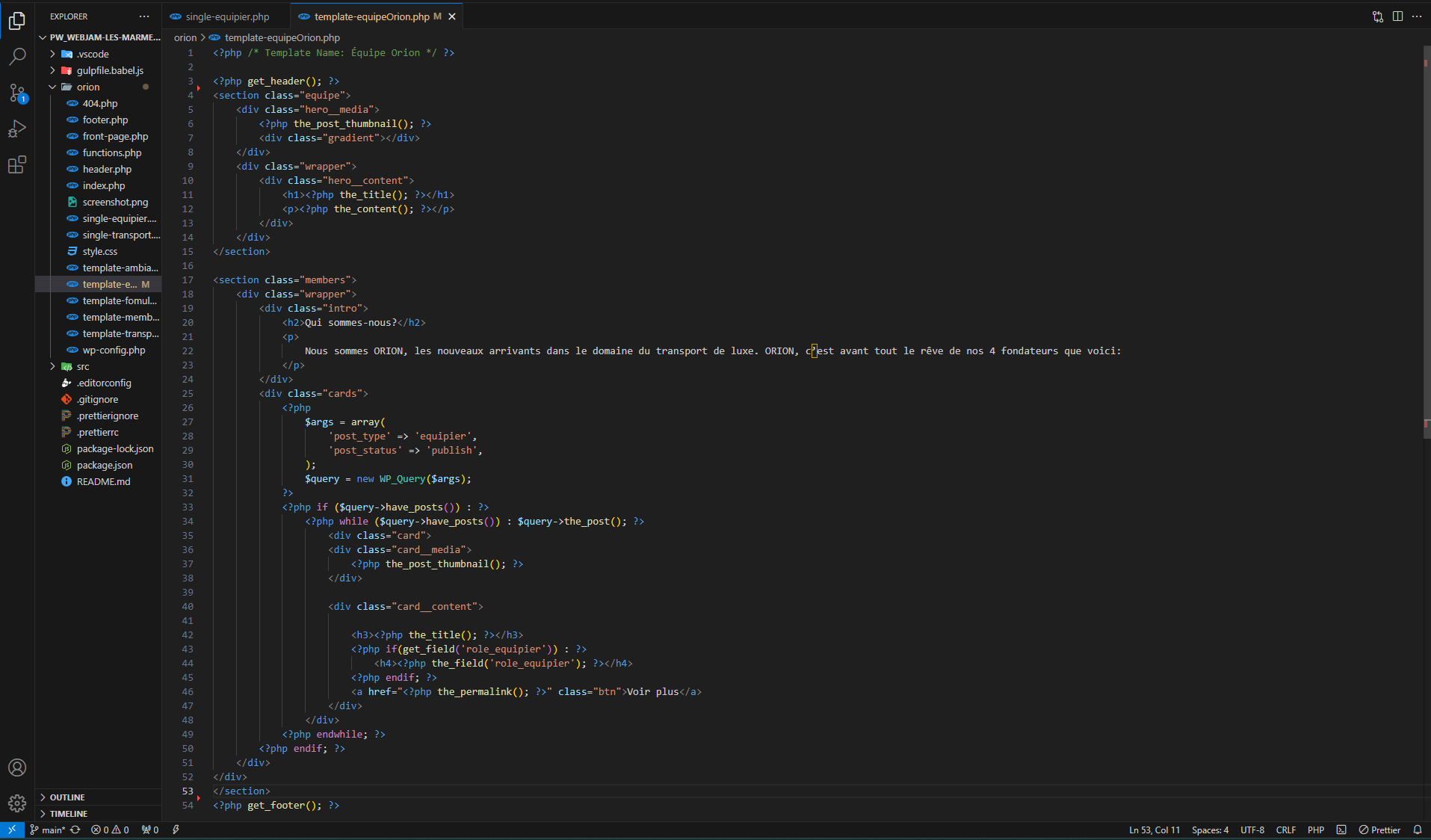Viewport: 1431px width, 840px height.
Task: Click the remote connection indicator
Action: point(11,830)
